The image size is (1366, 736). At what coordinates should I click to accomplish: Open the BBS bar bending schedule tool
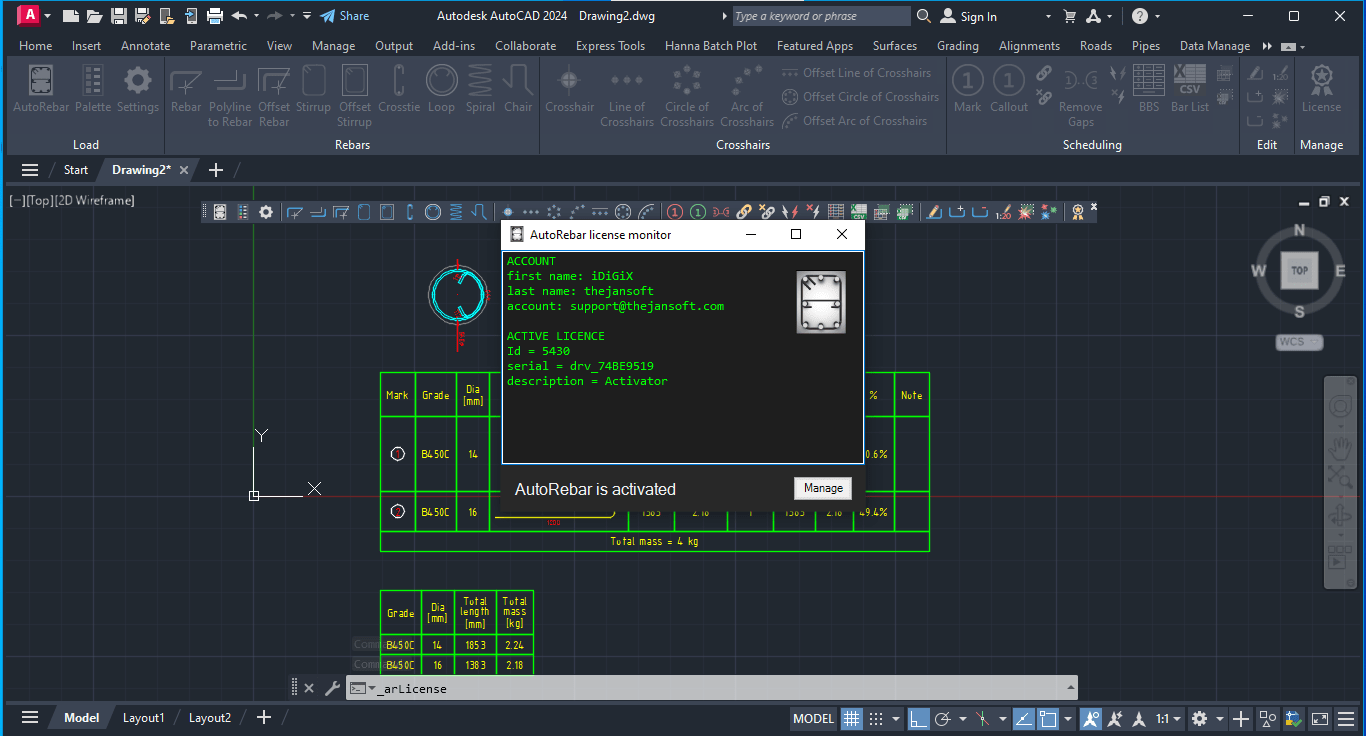pos(1149,89)
